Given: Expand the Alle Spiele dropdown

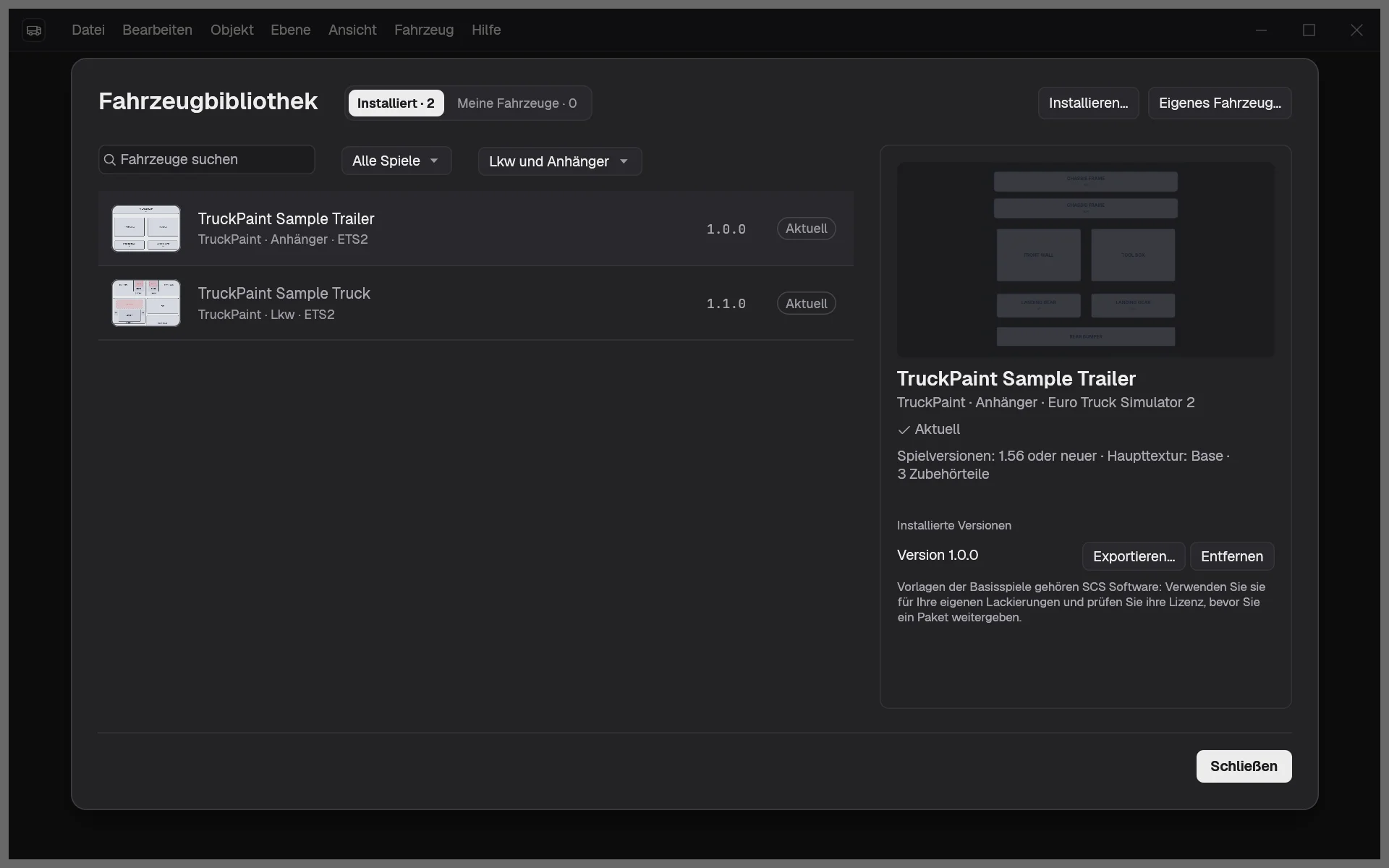Looking at the screenshot, I should [x=396, y=161].
